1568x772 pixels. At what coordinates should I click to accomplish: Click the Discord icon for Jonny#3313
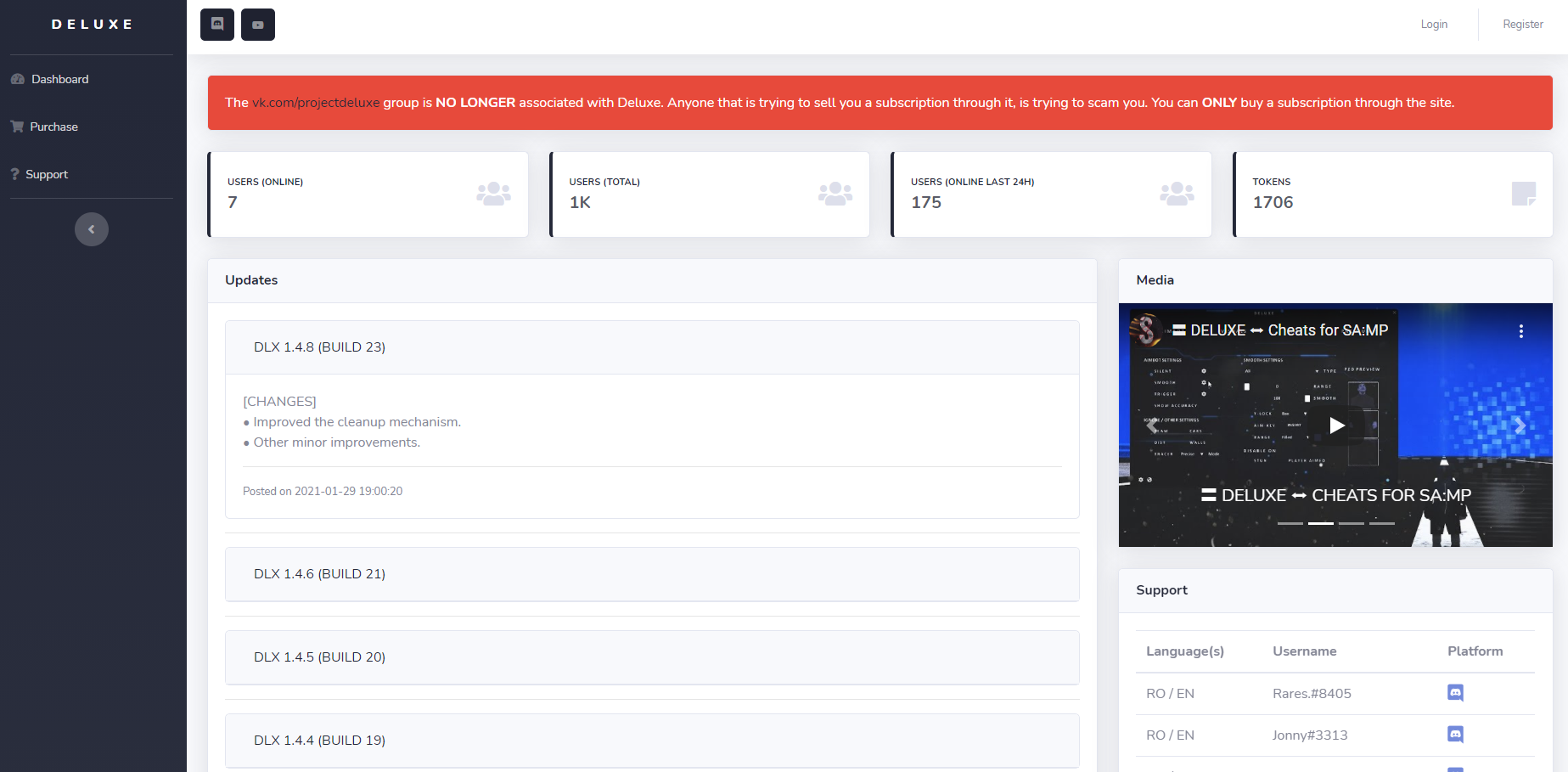(1455, 735)
